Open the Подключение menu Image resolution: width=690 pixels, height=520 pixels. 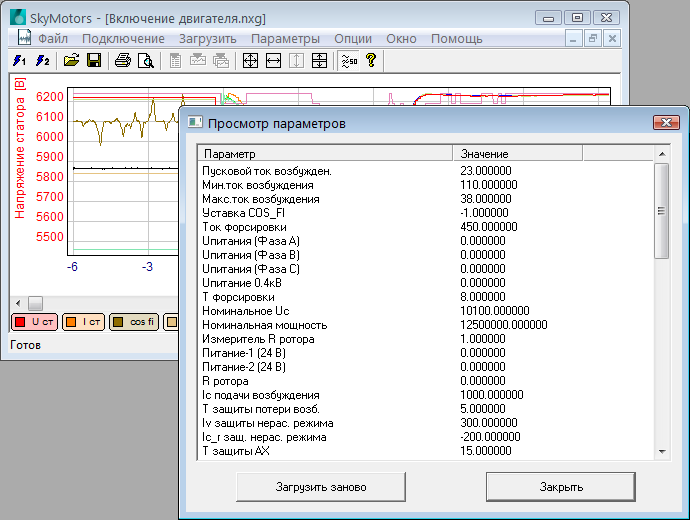123,38
